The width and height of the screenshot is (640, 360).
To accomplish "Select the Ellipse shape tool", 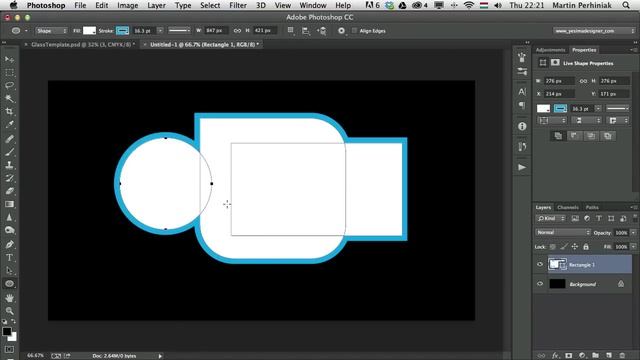I will (x=9, y=284).
